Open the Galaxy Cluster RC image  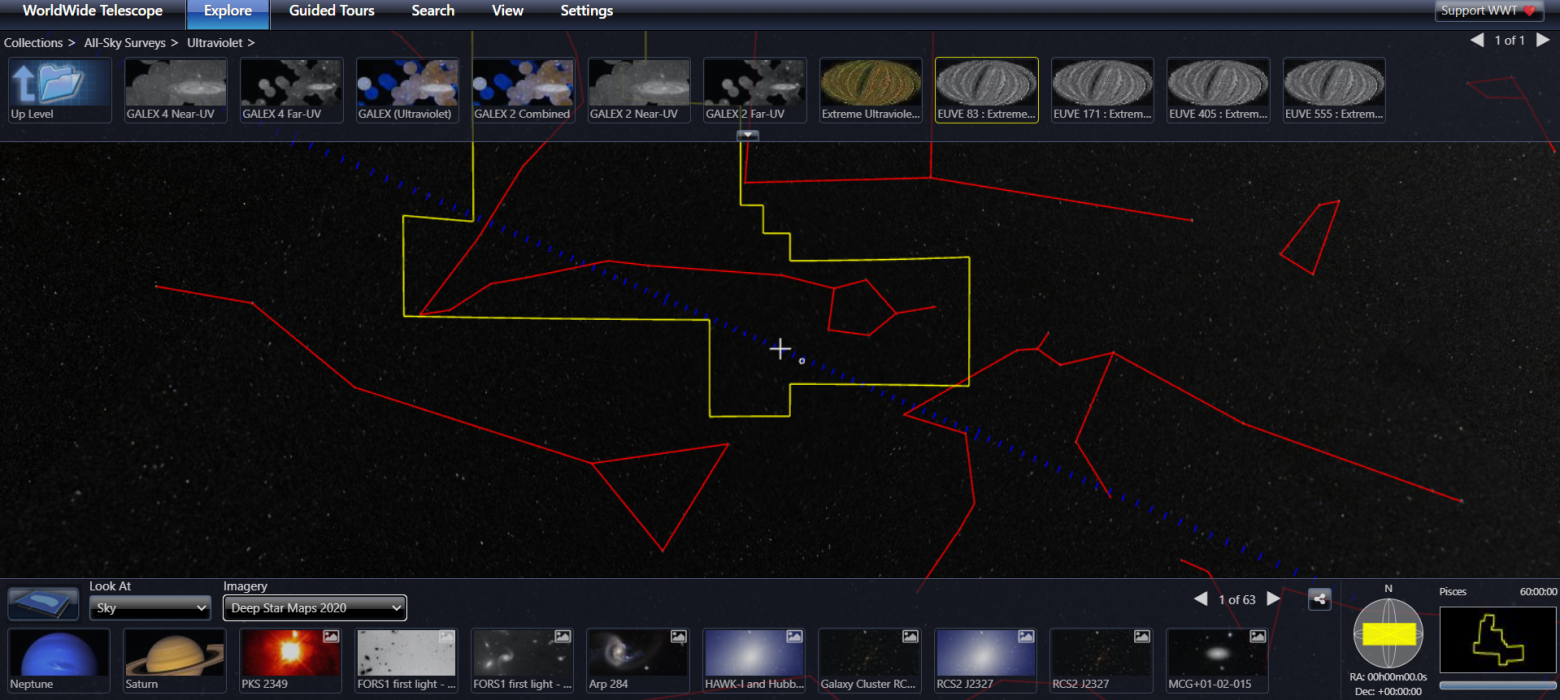[871, 661]
